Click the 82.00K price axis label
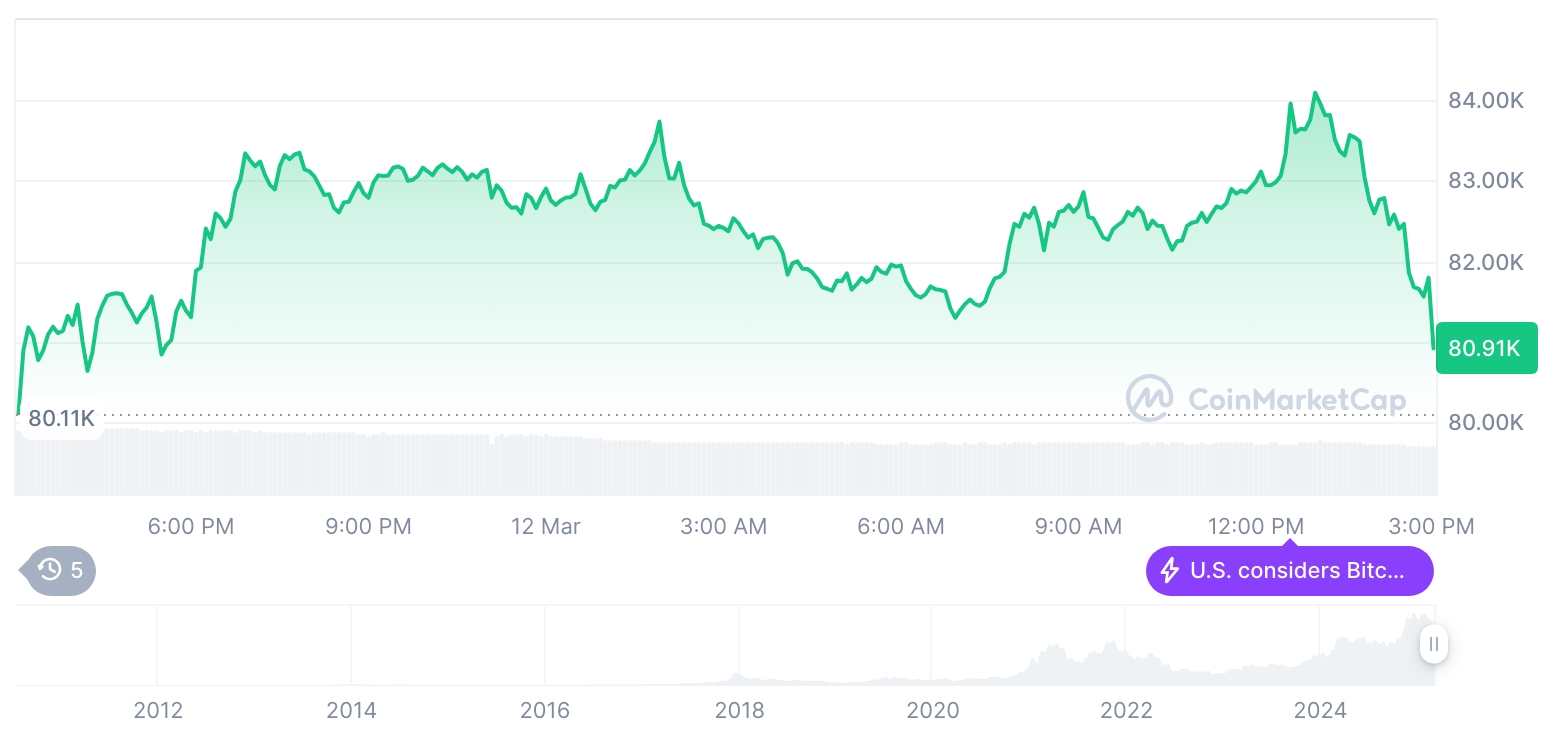The height and width of the screenshot is (732, 1566). click(x=1485, y=262)
